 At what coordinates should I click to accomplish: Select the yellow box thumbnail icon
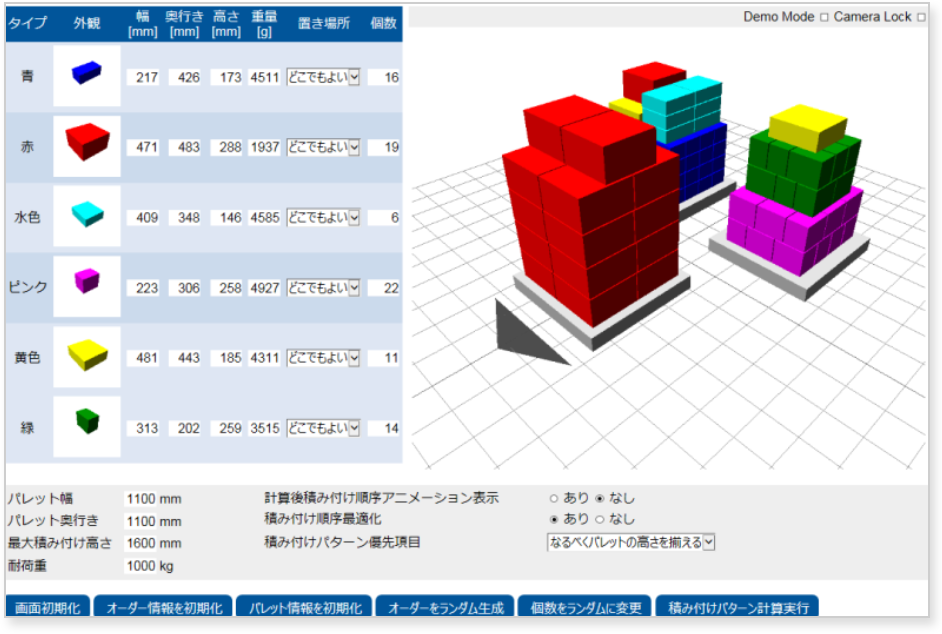(x=87, y=354)
